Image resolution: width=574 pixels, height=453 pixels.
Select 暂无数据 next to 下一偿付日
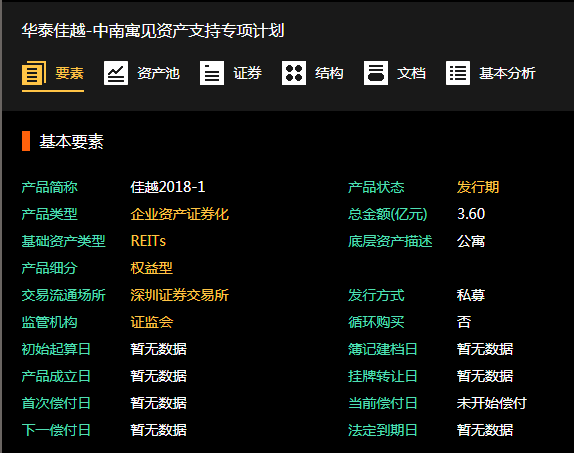[159, 430]
